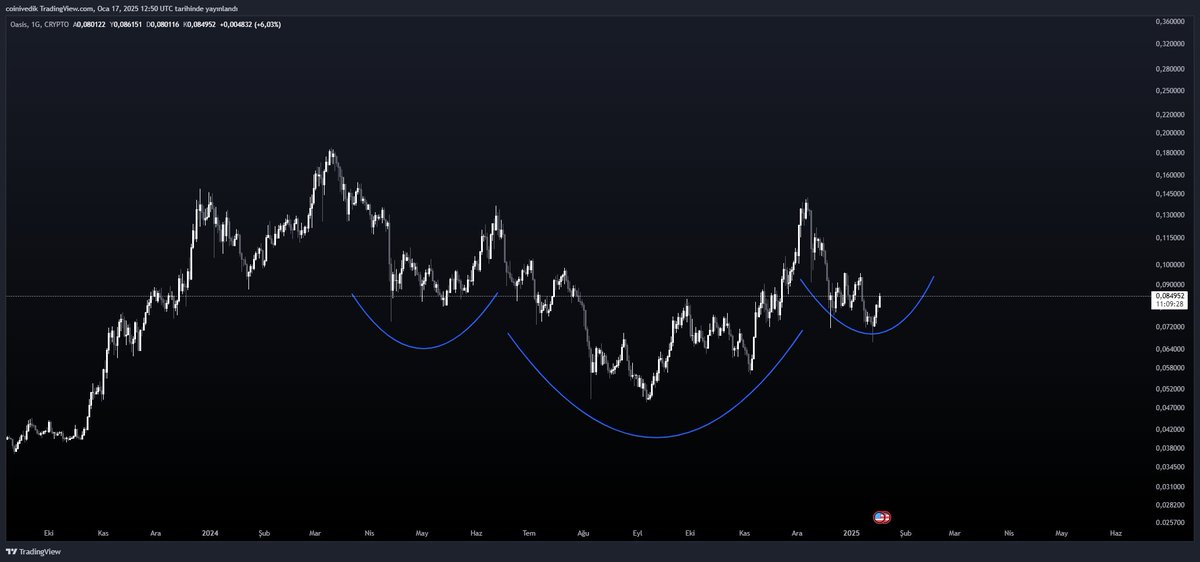Image resolution: width=1200 pixels, height=562 pixels.
Task: Click the 0,034500 price axis label
Action: [x=1168, y=468]
